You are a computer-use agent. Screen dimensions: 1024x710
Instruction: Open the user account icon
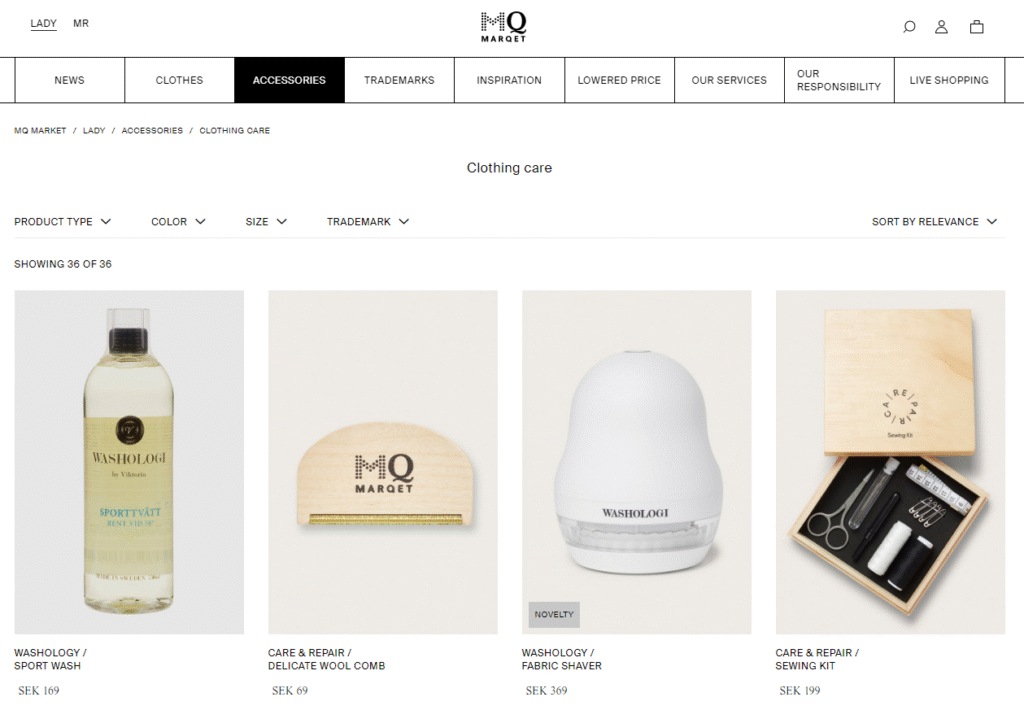[941, 27]
